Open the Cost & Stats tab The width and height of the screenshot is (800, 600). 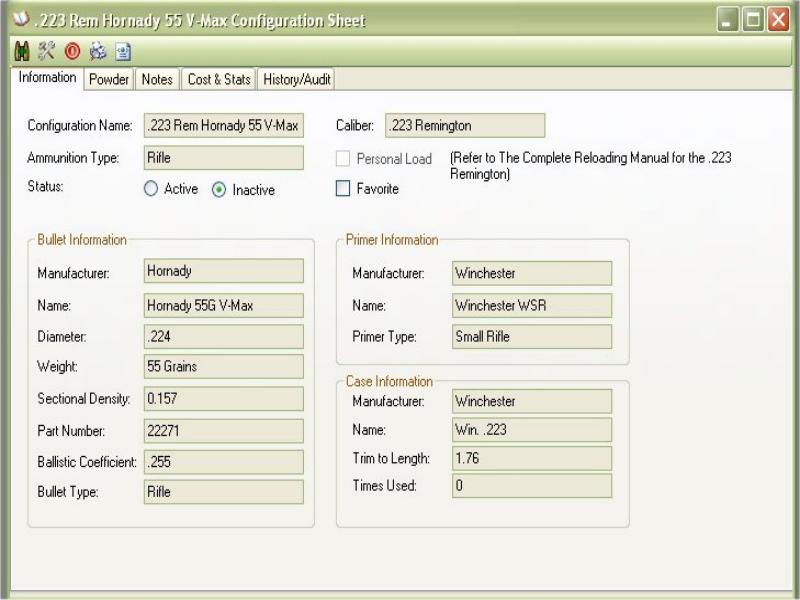pyautogui.click(x=219, y=80)
